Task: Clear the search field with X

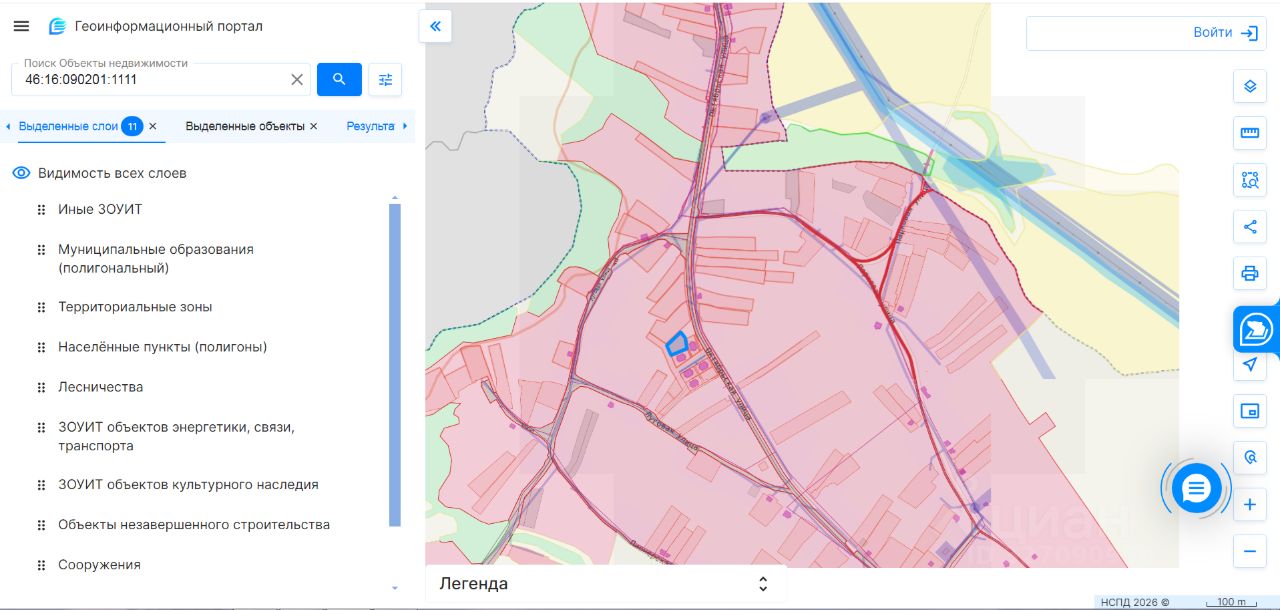Action: click(x=297, y=79)
